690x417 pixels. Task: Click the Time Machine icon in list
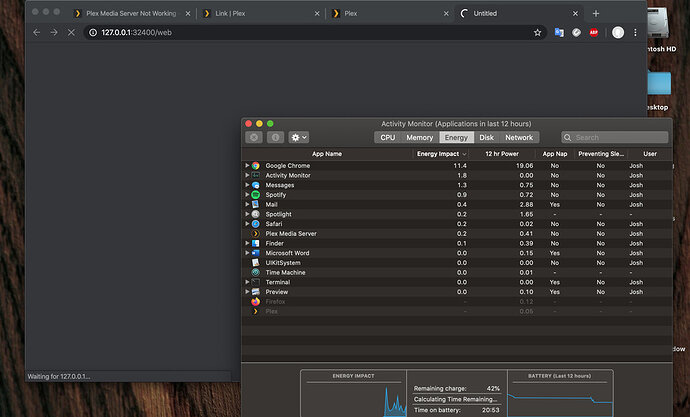[256, 272]
